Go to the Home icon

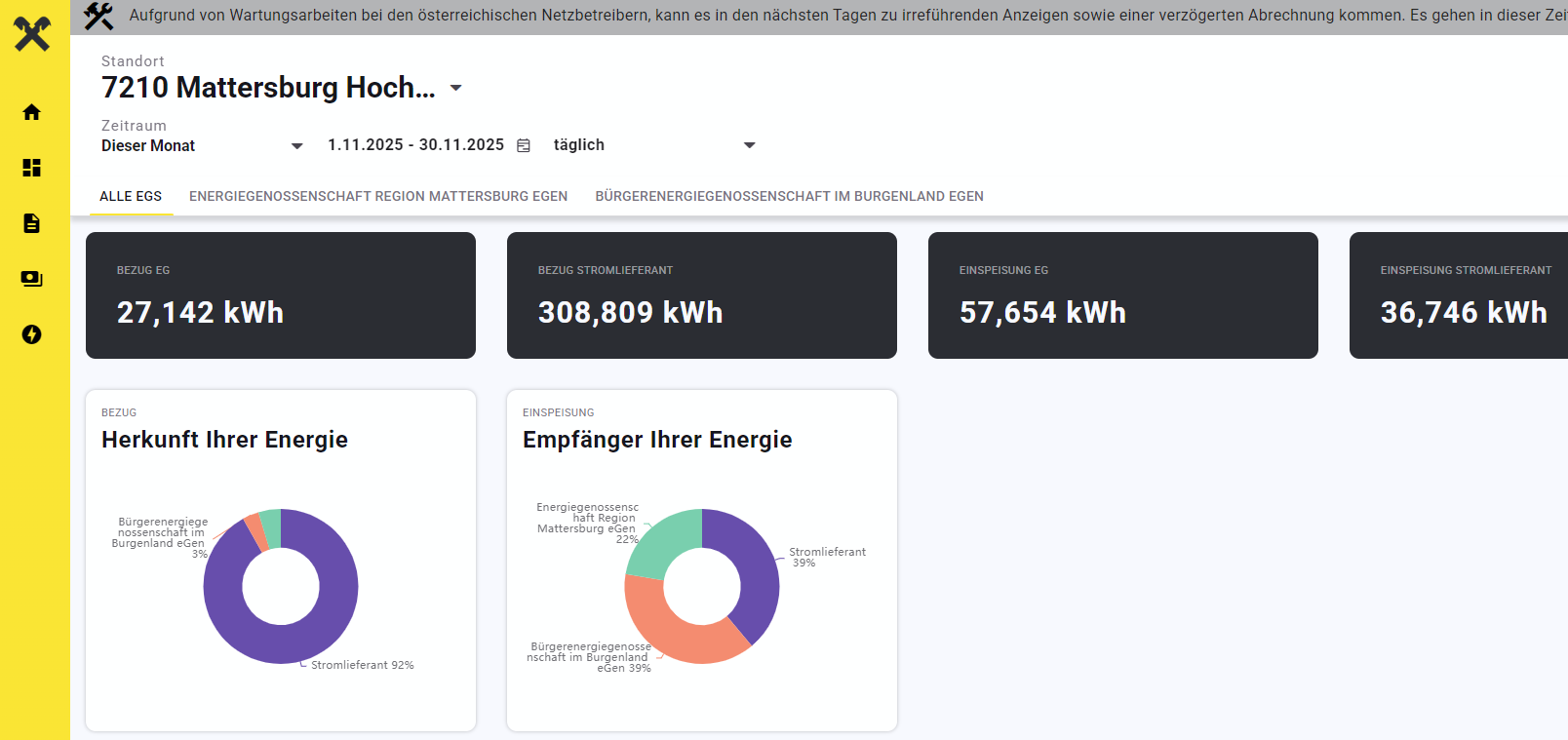tap(32, 112)
